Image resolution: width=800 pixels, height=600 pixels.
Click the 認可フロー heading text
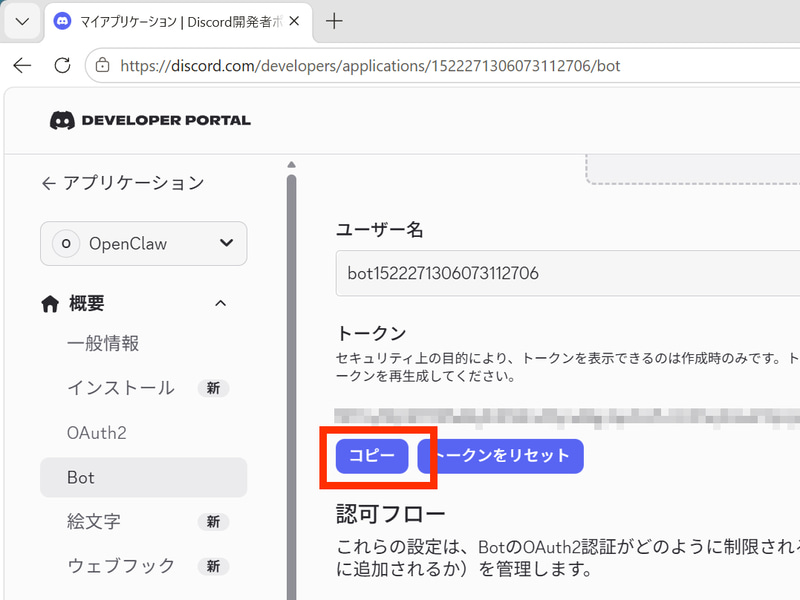(x=391, y=514)
